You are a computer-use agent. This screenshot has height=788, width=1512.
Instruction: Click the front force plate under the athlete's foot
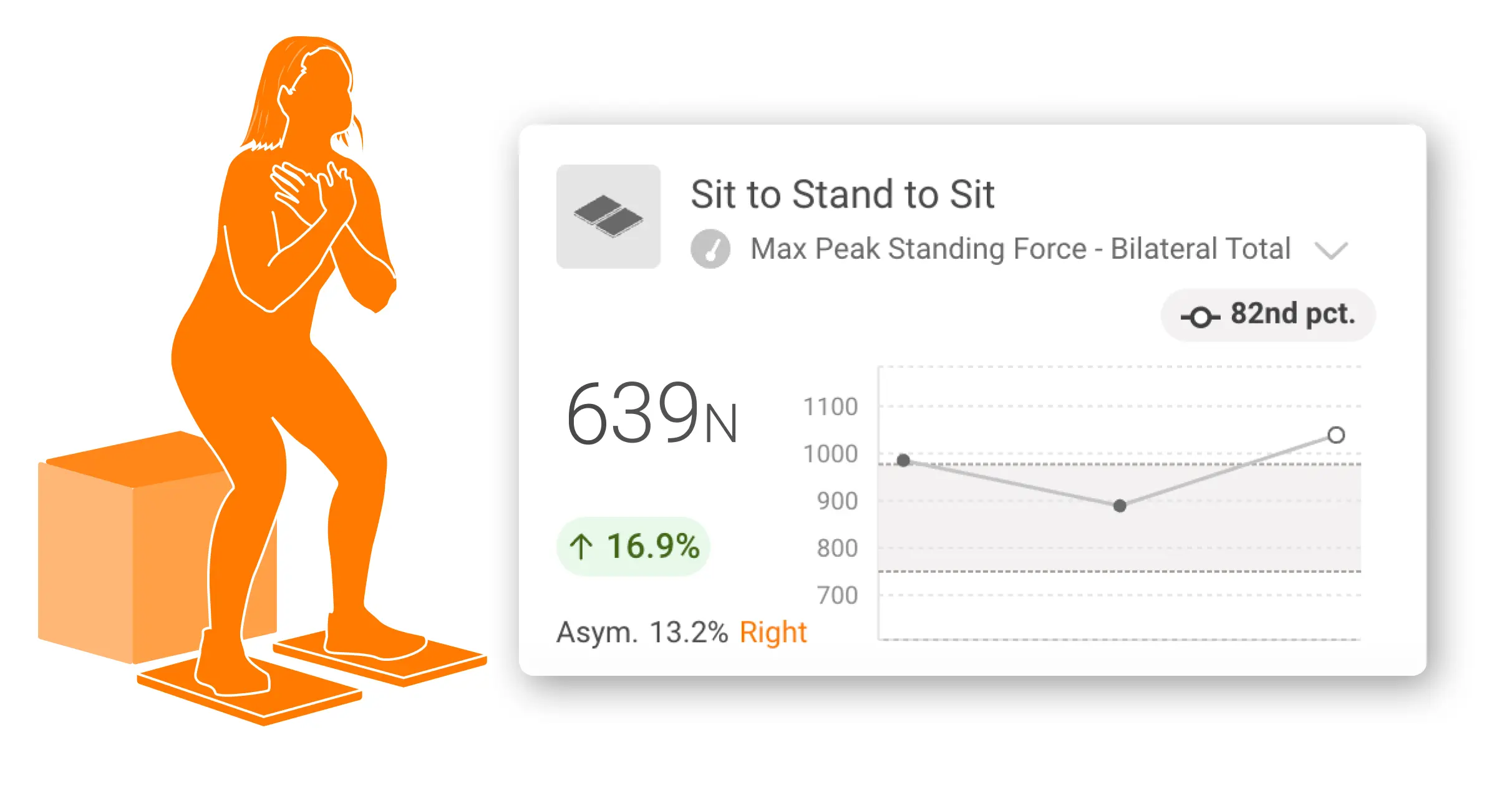(x=250, y=692)
